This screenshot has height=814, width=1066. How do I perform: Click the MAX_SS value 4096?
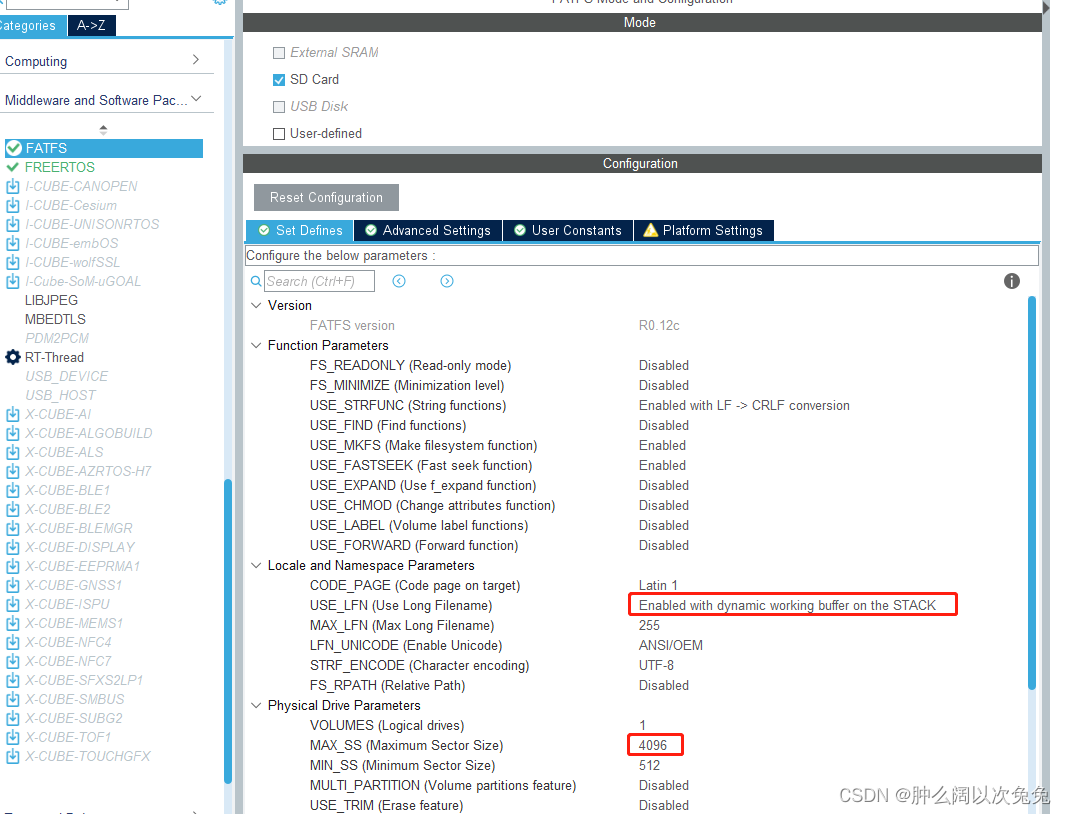click(653, 745)
